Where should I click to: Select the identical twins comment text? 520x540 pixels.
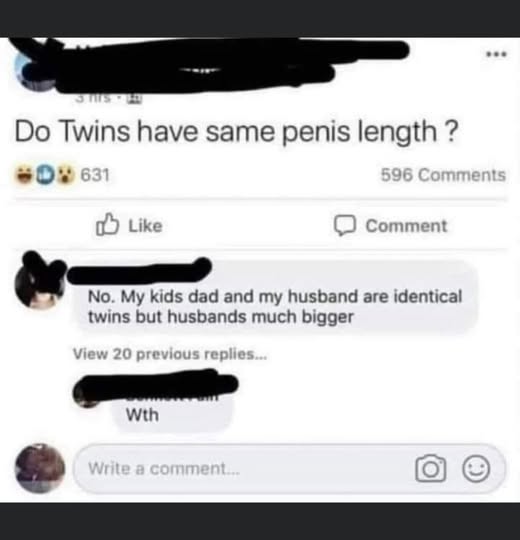tap(275, 307)
